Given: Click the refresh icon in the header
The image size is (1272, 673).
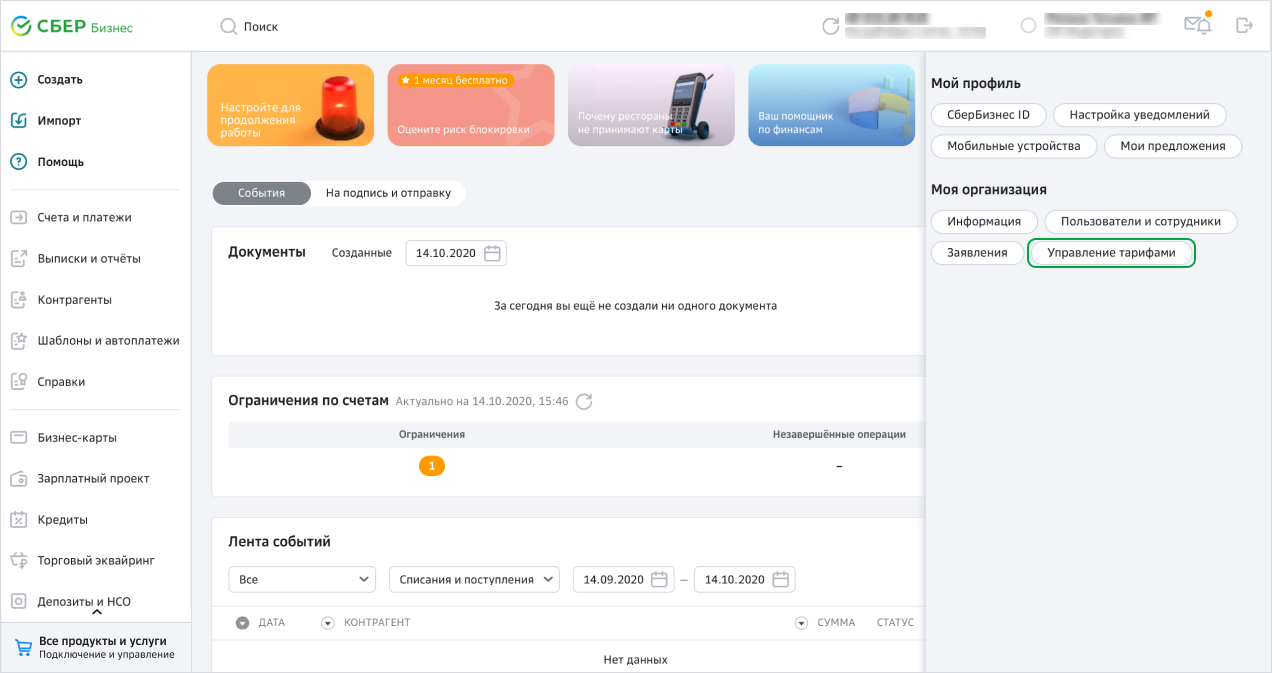Looking at the screenshot, I should coord(830,26).
